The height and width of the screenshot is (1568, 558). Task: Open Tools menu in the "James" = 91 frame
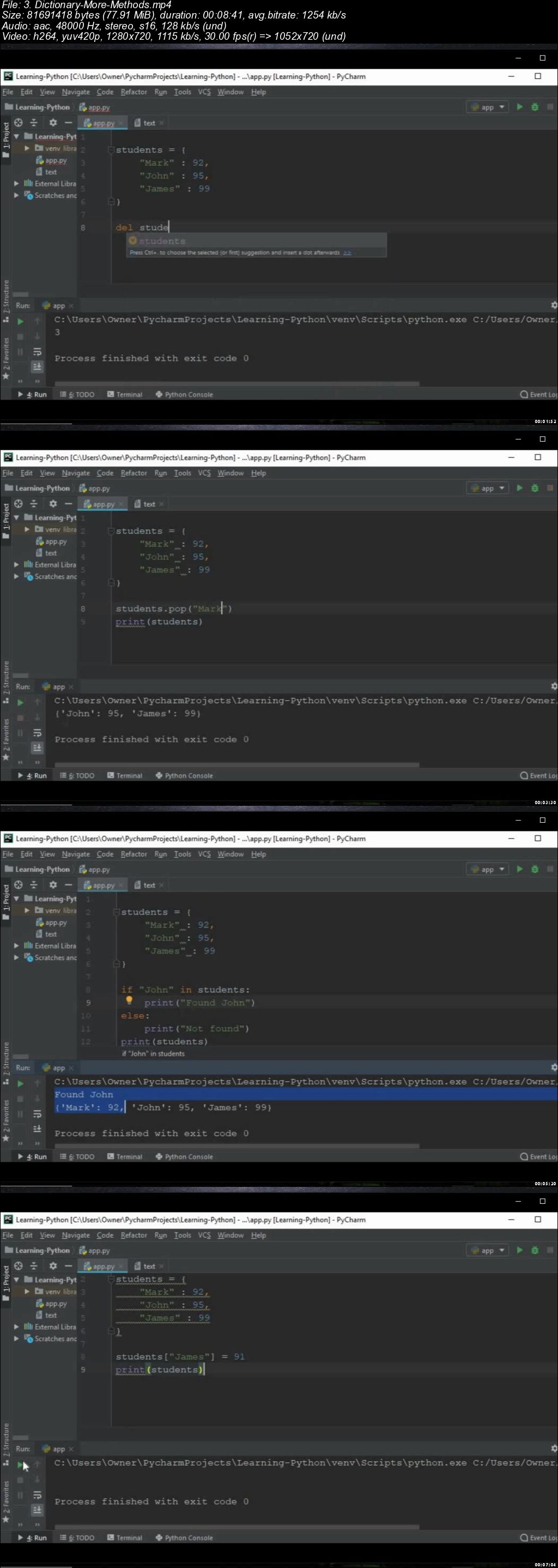coord(183,1235)
